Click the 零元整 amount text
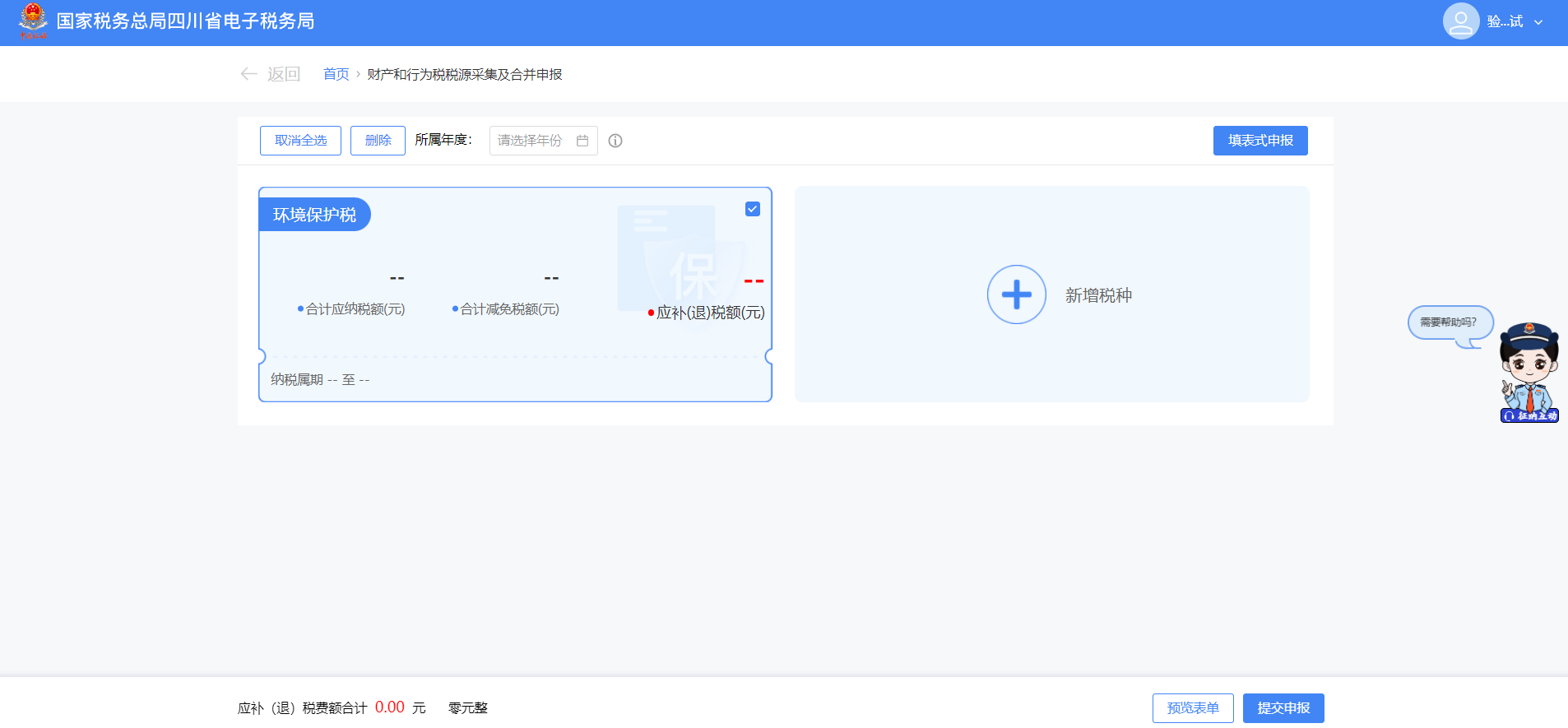 [x=468, y=708]
